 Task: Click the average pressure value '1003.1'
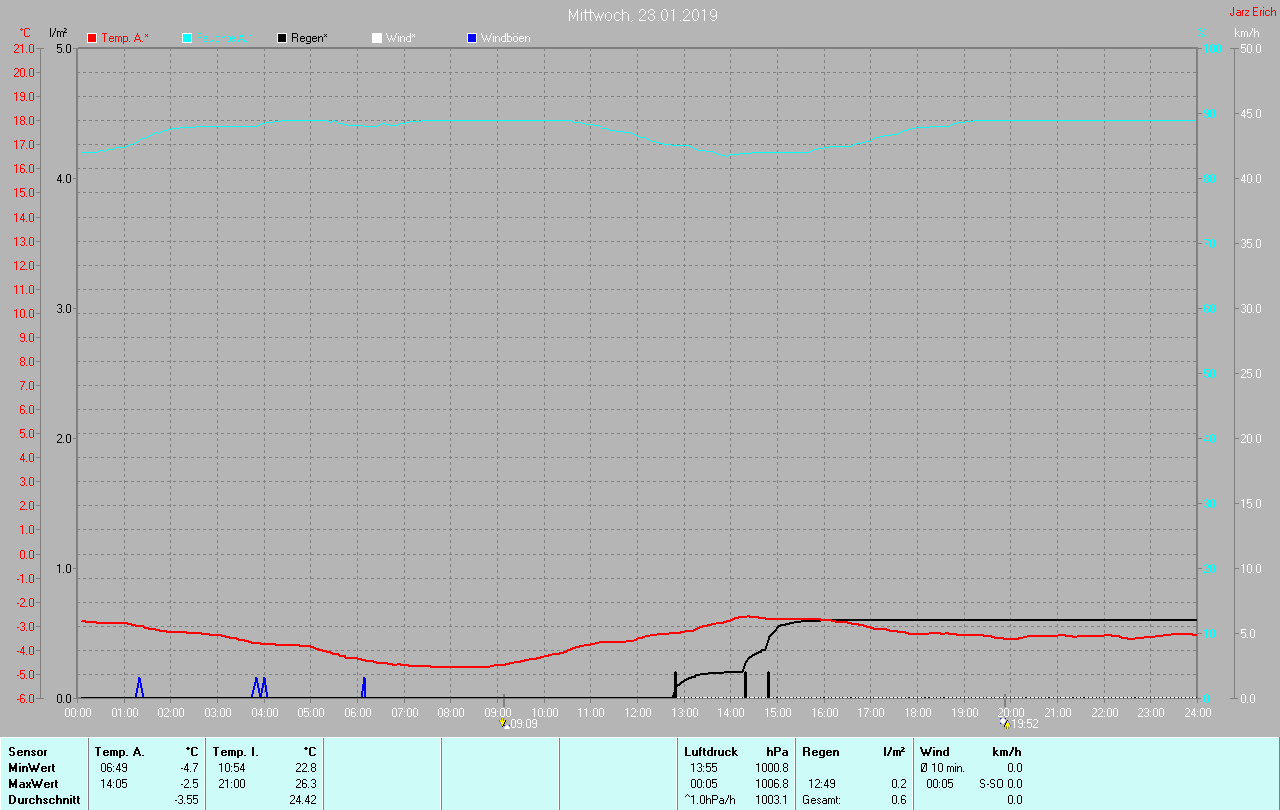pyautogui.click(x=771, y=800)
